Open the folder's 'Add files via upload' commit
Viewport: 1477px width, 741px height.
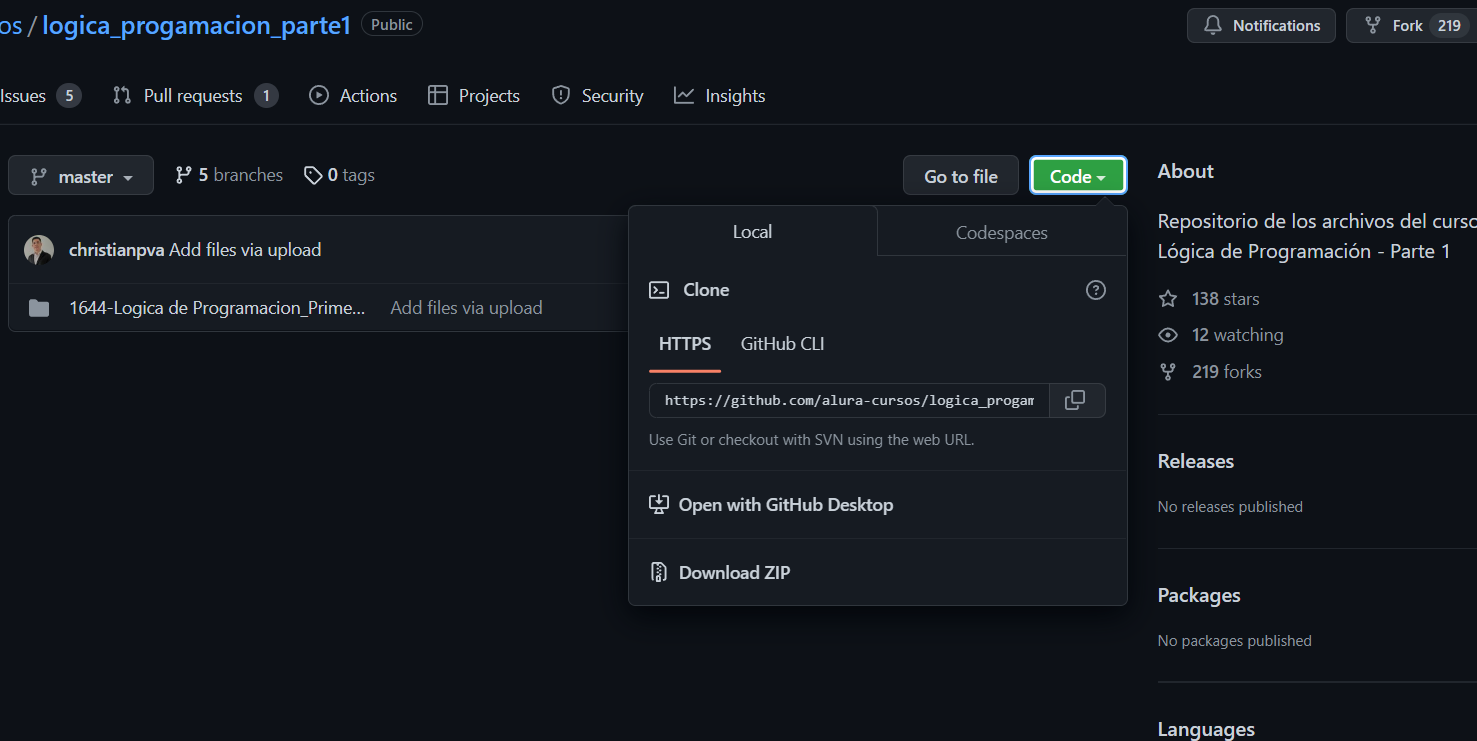(466, 308)
